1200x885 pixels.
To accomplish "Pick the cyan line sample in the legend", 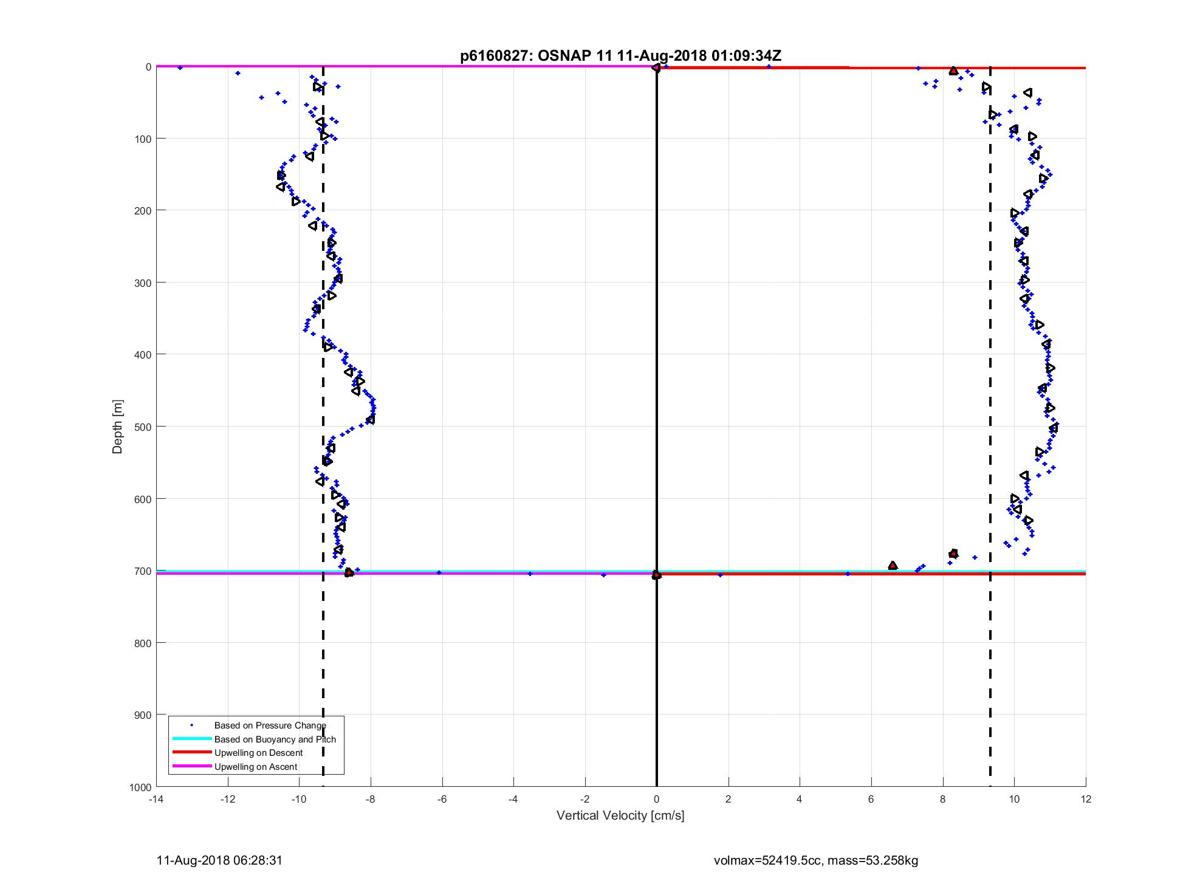I will [191, 739].
